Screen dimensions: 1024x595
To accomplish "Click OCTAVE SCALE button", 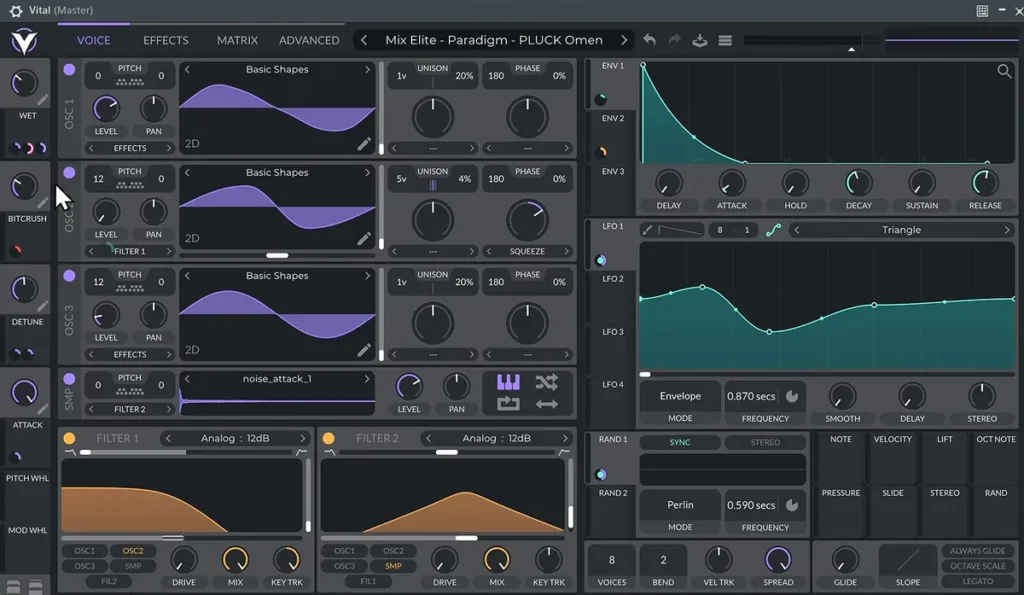I will (977, 566).
